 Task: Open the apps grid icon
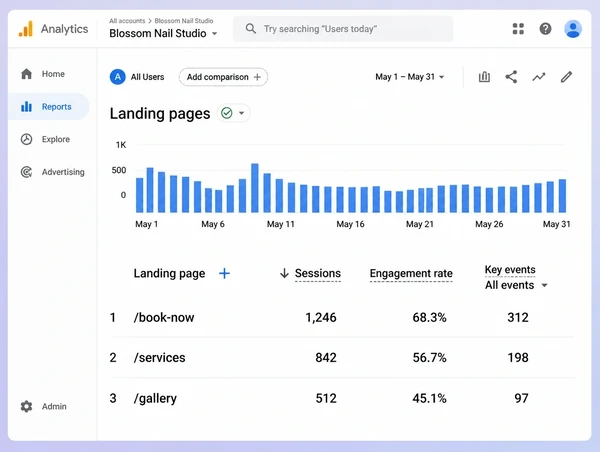(x=518, y=29)
